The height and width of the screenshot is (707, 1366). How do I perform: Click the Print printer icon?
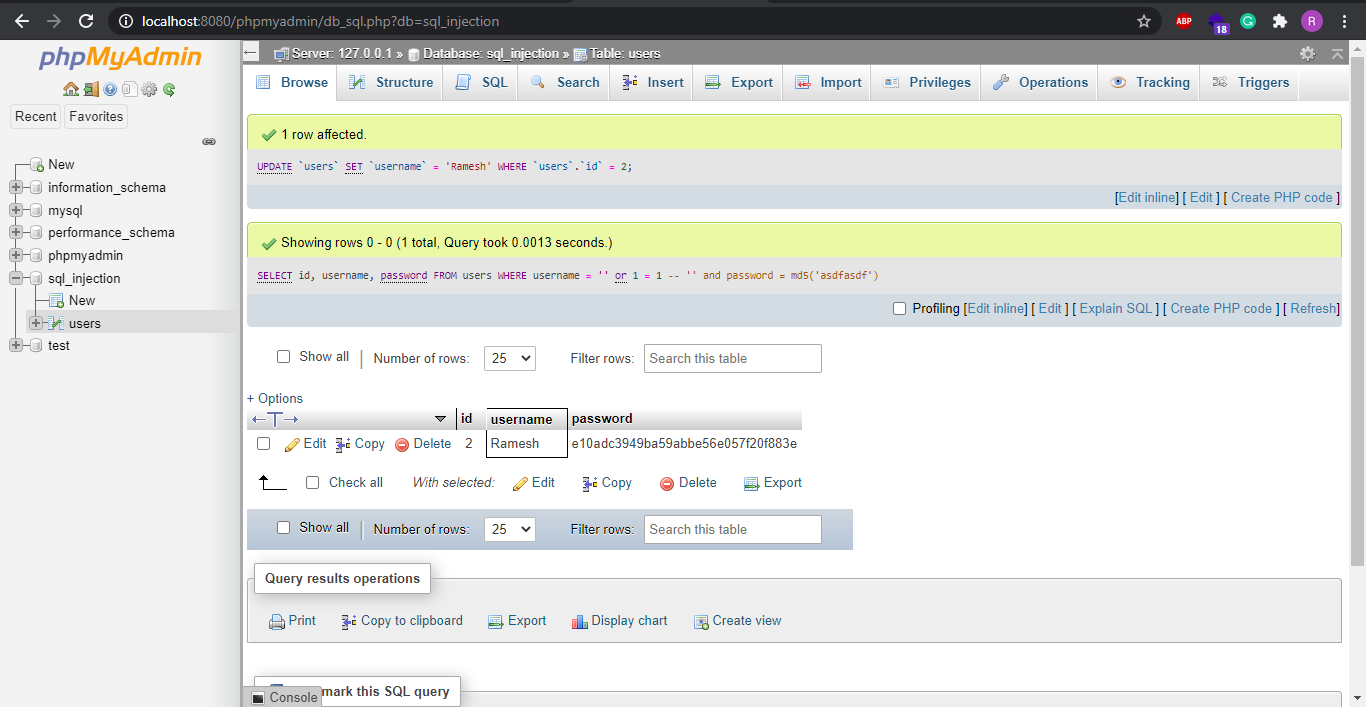tap(277, 621)
